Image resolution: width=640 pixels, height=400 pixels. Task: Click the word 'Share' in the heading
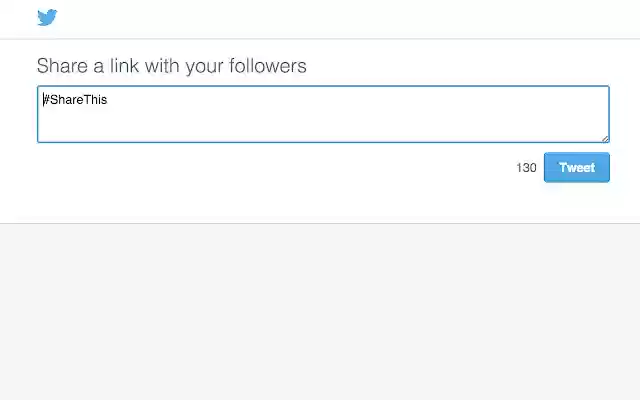click(x=60, y=66)
